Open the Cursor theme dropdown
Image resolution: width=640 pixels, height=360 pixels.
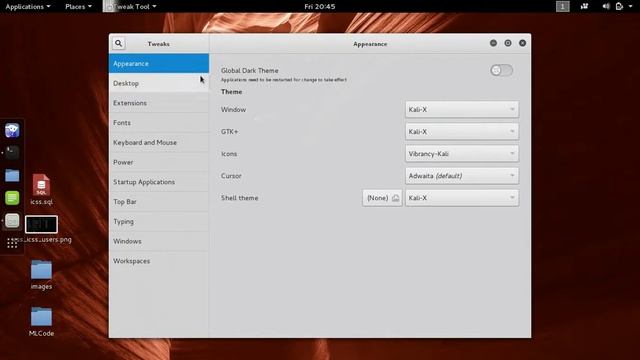click(x=462, y=176)
